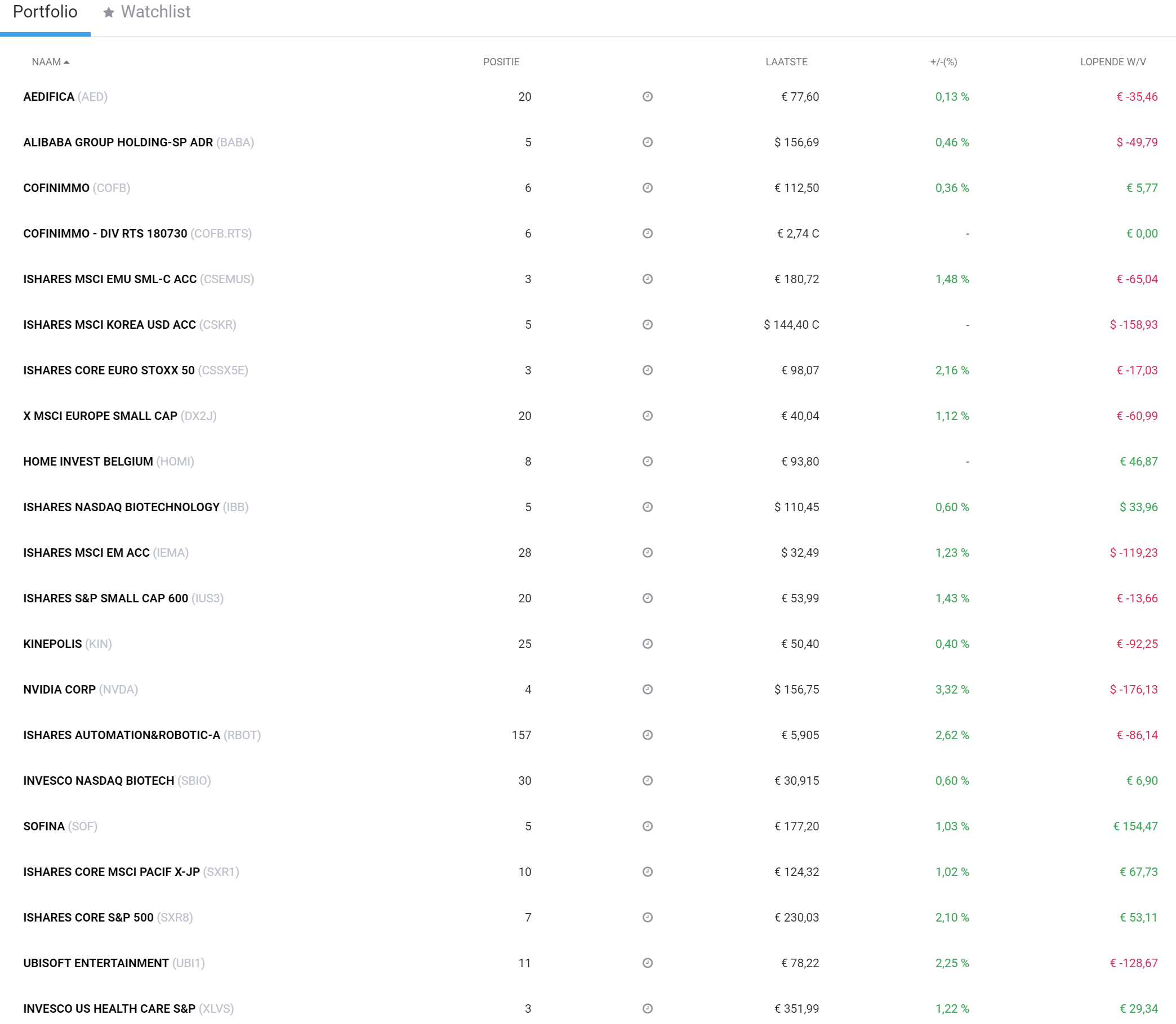This screenshot has width=1176, height=1024.
Task: Click SOFINA profit value € 154,47
Action: tap(1135, 826)
